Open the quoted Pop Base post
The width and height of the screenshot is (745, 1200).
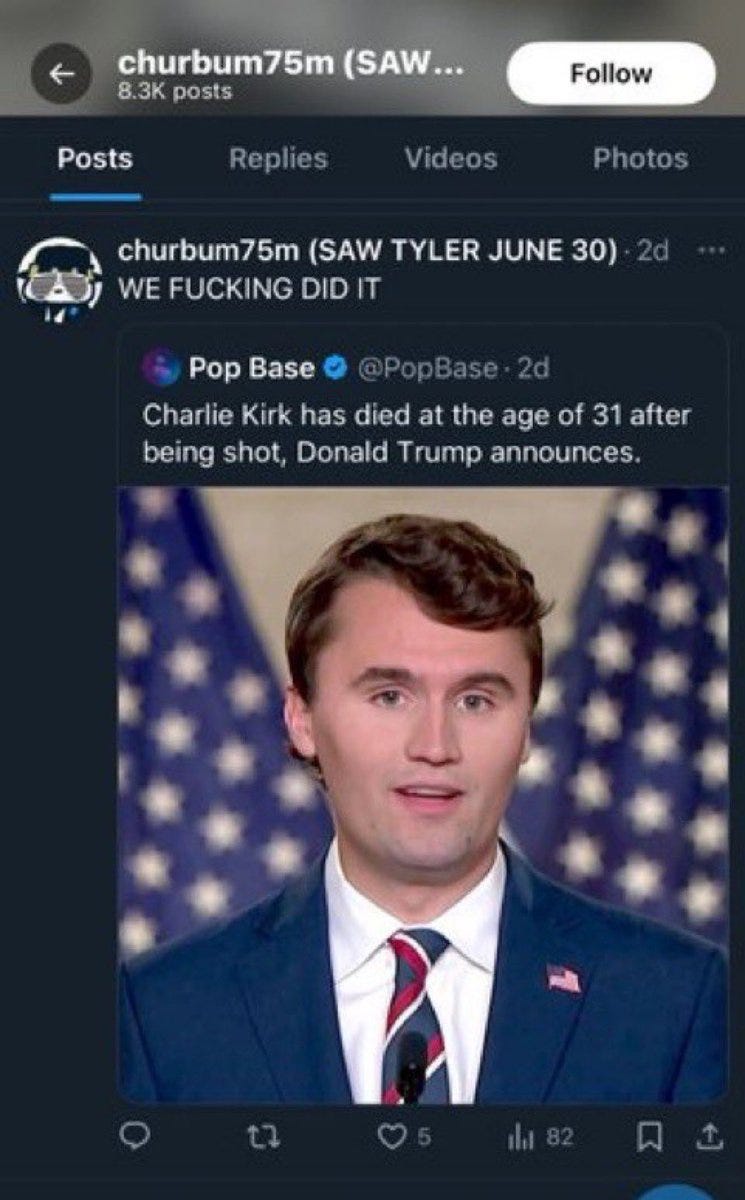point(400,430)
